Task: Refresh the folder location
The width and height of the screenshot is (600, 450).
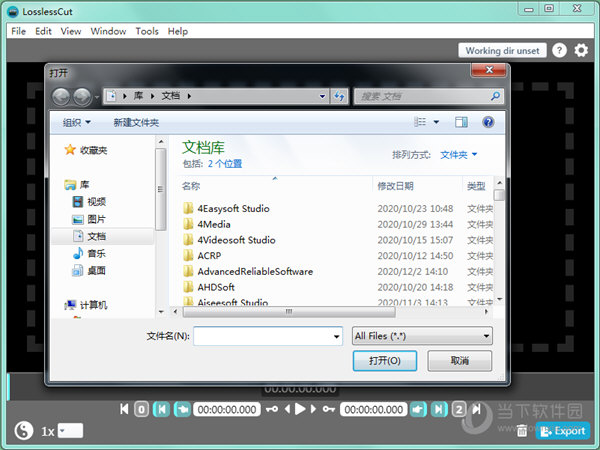Action: (339, 96)
